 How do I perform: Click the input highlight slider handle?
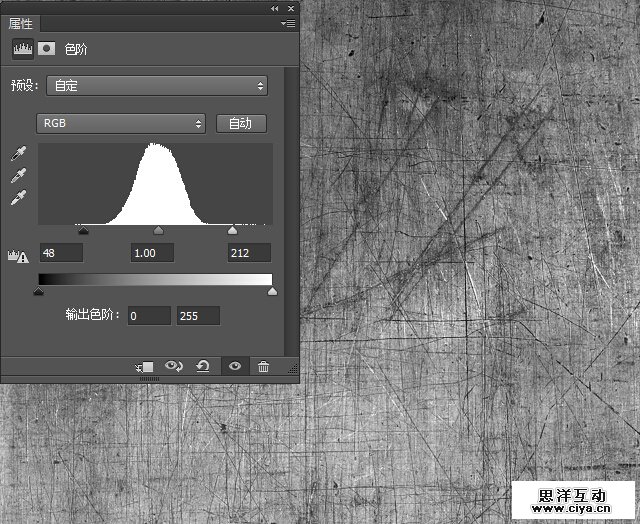pyautogui.click(x=232, y=231)
